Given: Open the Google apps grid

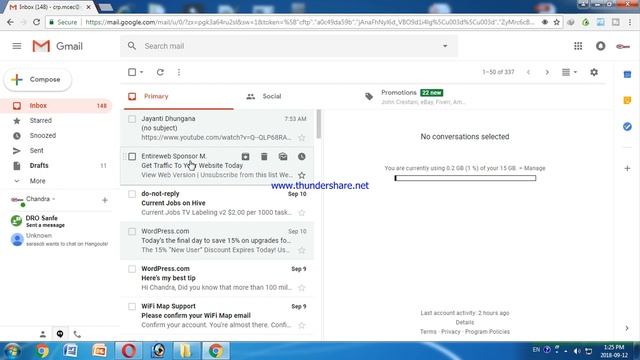Looking at the screenshot, I should [x=578, y=46].
